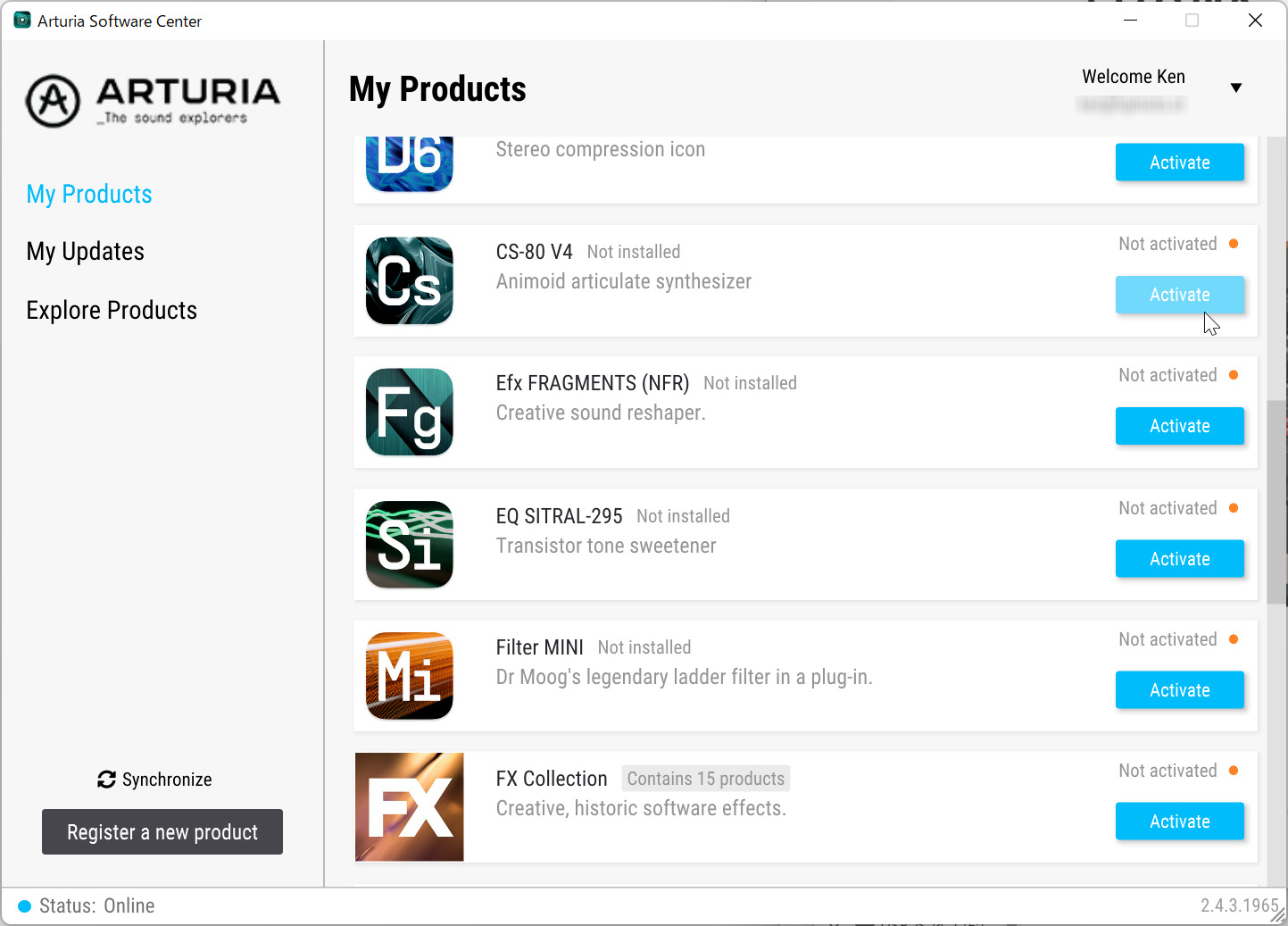The width and height of the screenshot is (1288, 926).
Task: Click the CS-80 V4 product icon
Action: (x=410, y=280)
